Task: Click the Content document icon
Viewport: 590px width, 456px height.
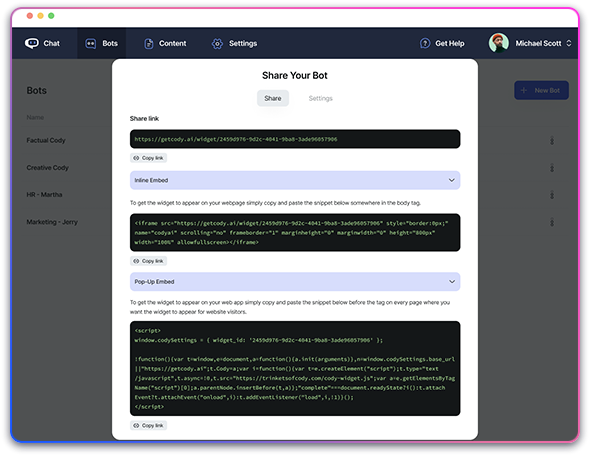Action: click(149, 44)
